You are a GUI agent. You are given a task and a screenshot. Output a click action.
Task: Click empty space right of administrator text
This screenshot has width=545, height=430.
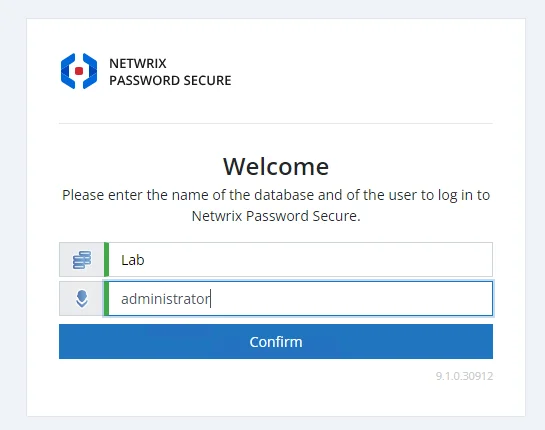[x=351, y=299]
